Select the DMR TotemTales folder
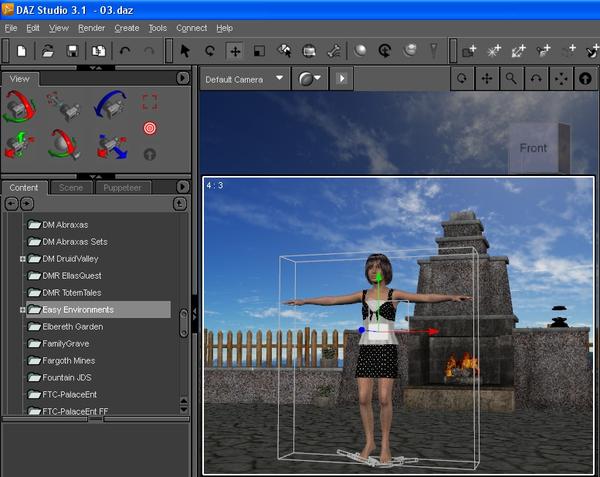Screen dimensions: 600x477 point(65,293)
